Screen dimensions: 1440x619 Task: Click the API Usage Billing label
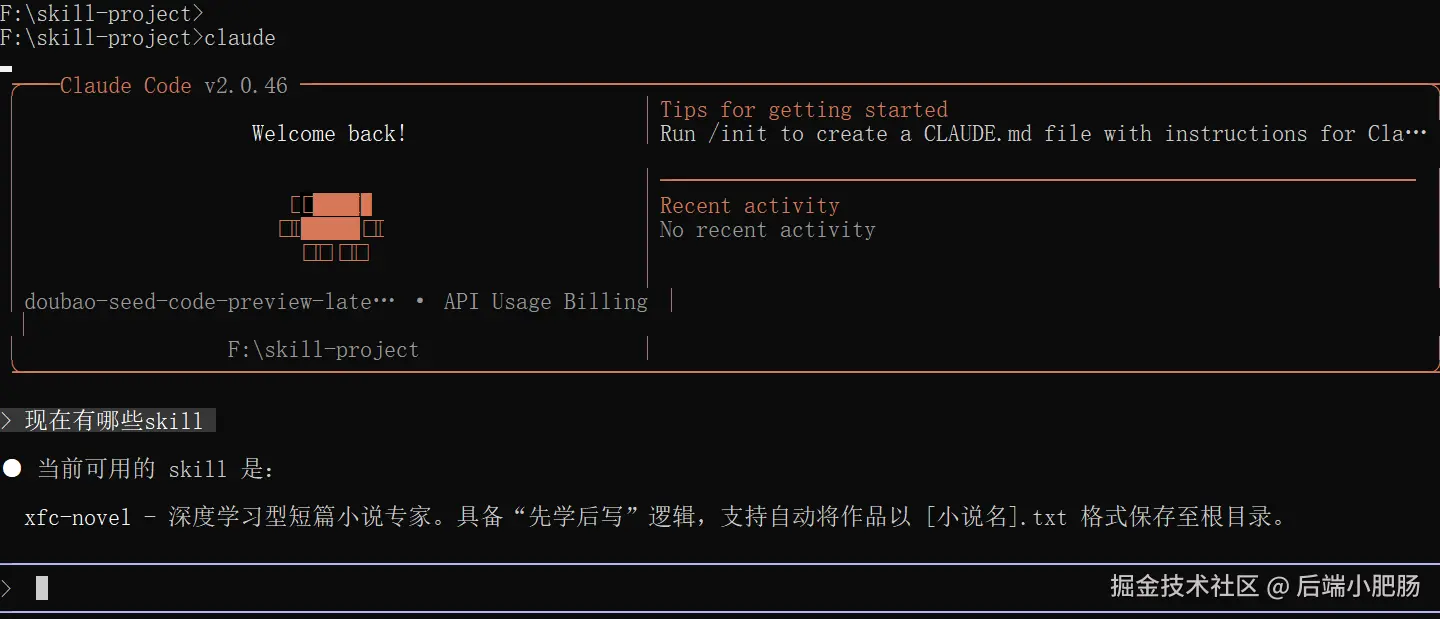pyautogui.click(x=546, y=302)
